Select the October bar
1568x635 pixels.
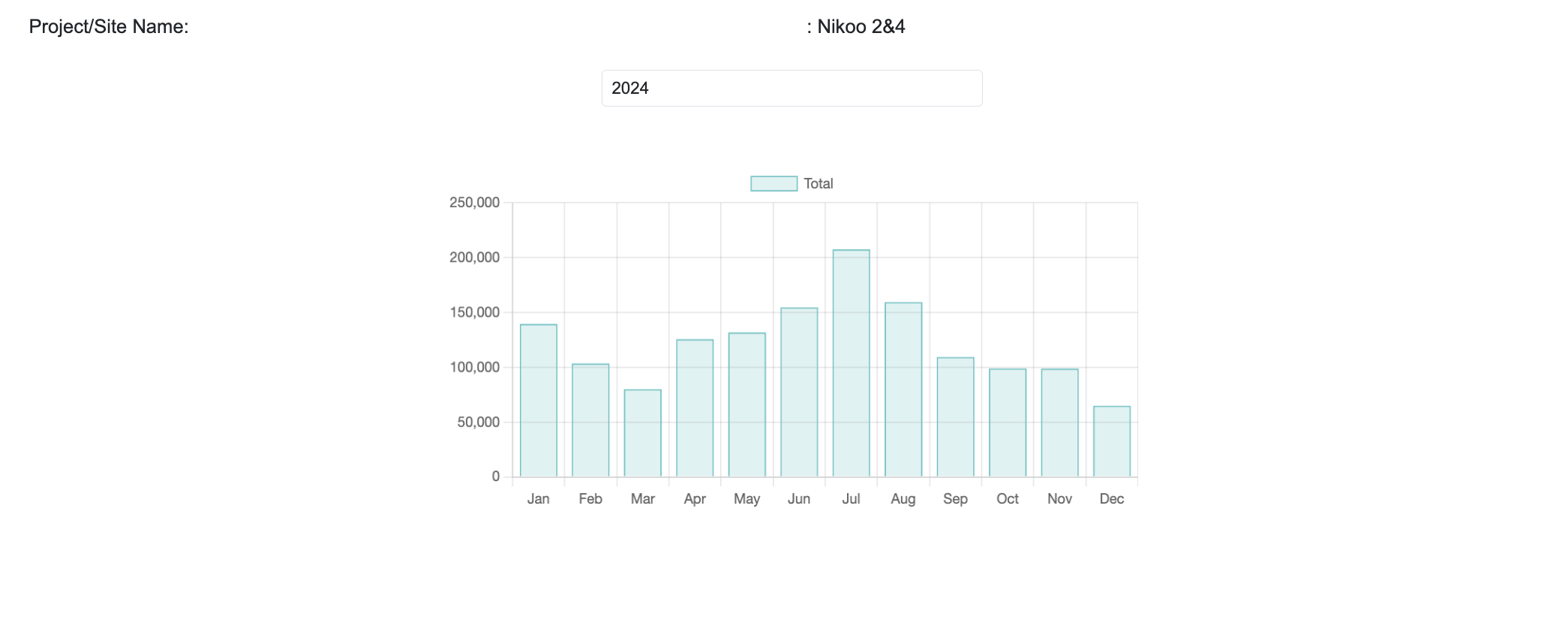point(1008,423)
